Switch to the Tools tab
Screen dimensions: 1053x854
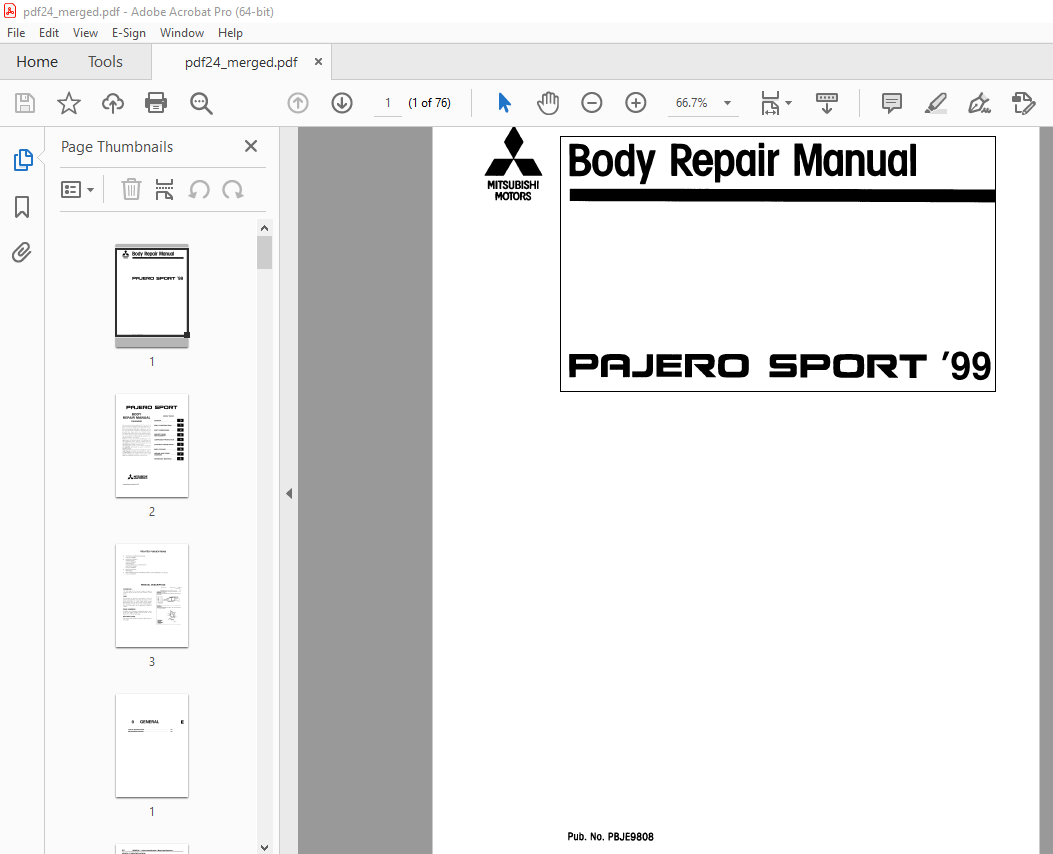coord(105,62)
